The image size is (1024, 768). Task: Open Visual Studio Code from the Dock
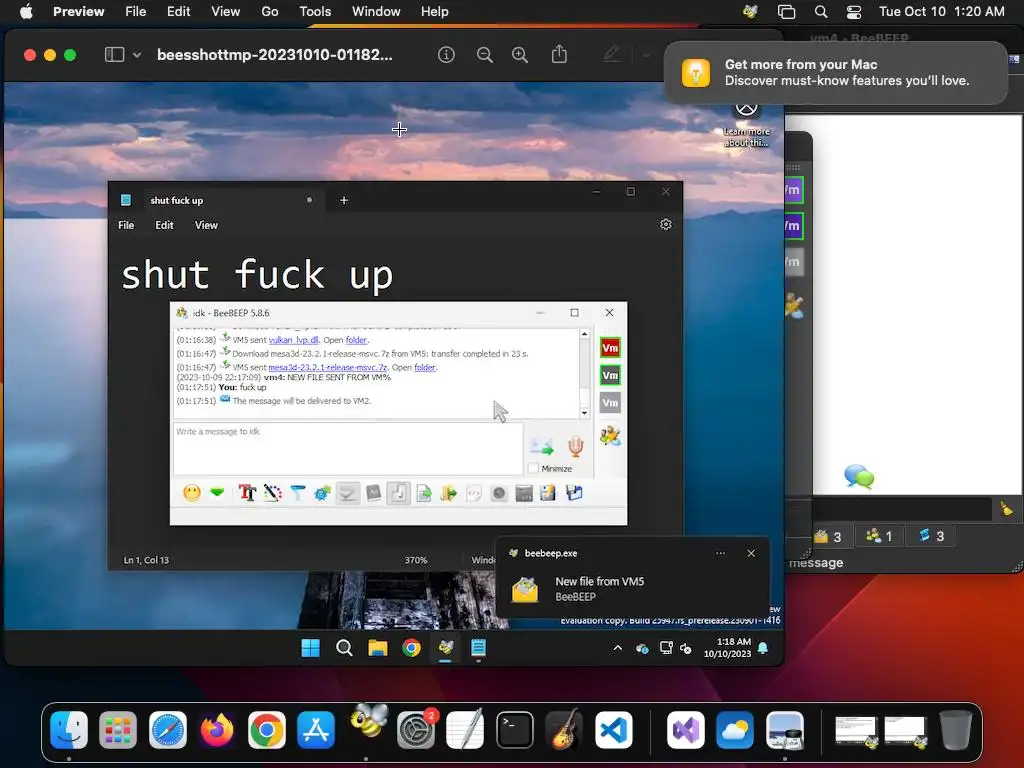point(613,729)
